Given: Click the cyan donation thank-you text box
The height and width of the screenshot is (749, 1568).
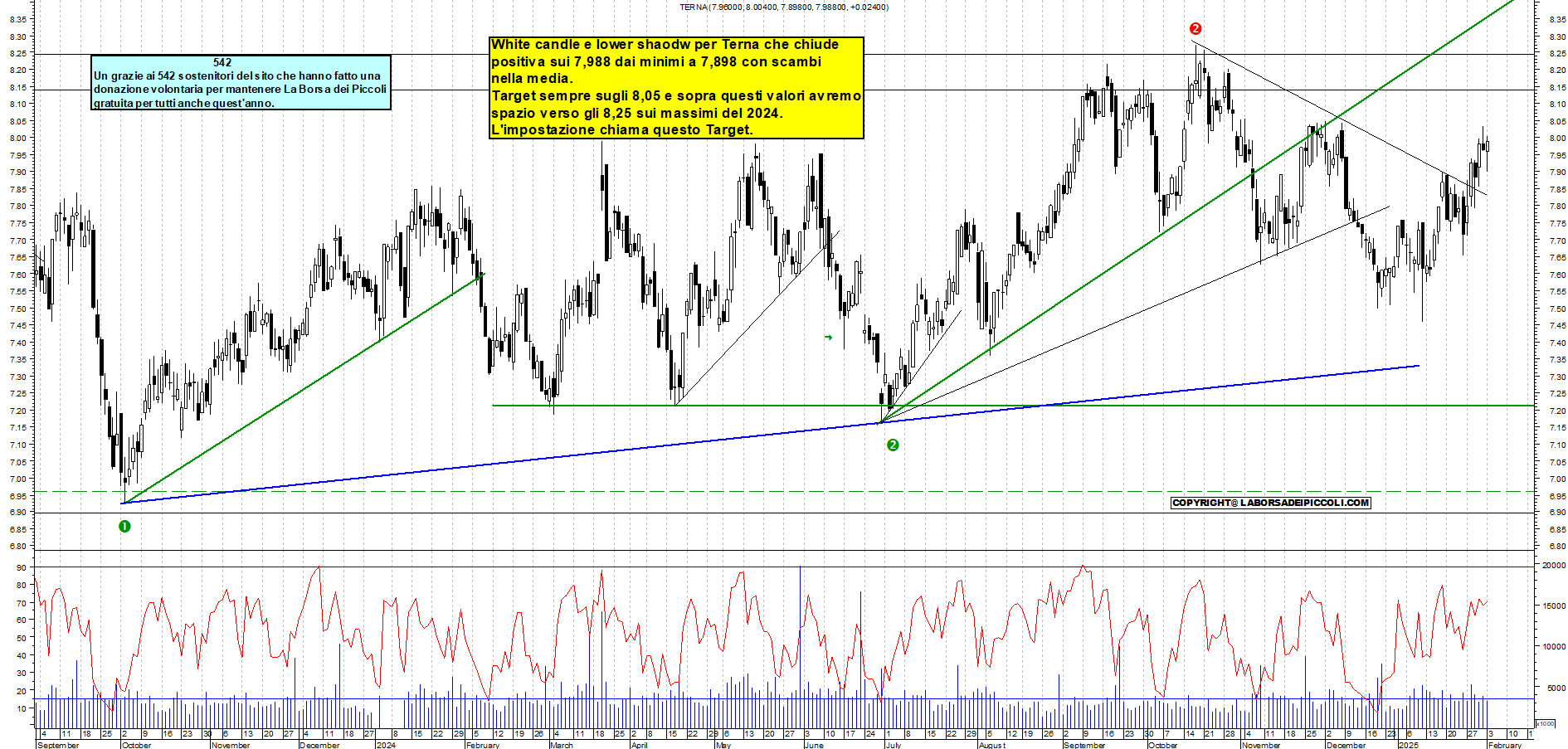Looking at the screenshot, I should coord(241,82).
